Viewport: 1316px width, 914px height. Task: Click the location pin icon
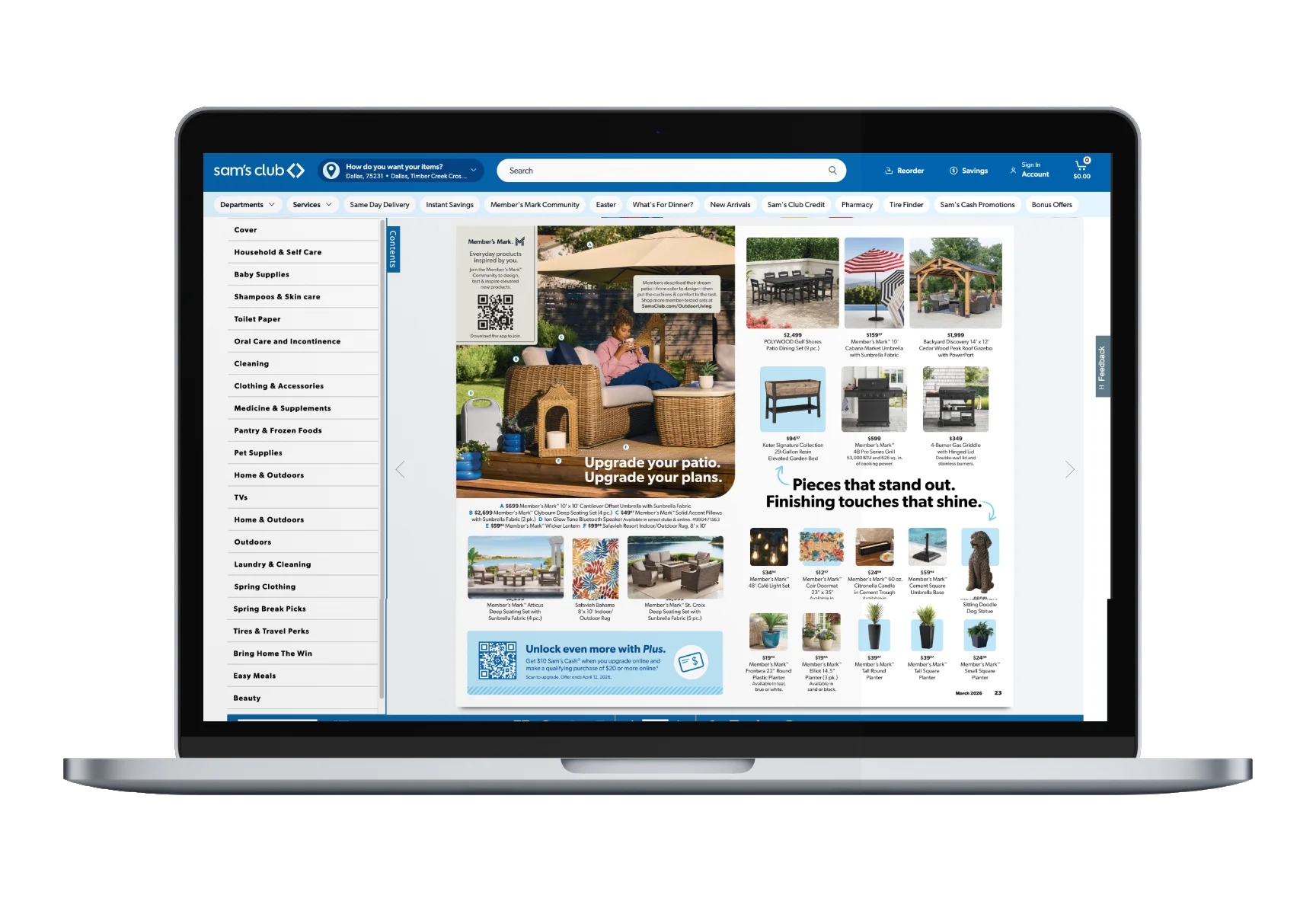tap(331, 171)
